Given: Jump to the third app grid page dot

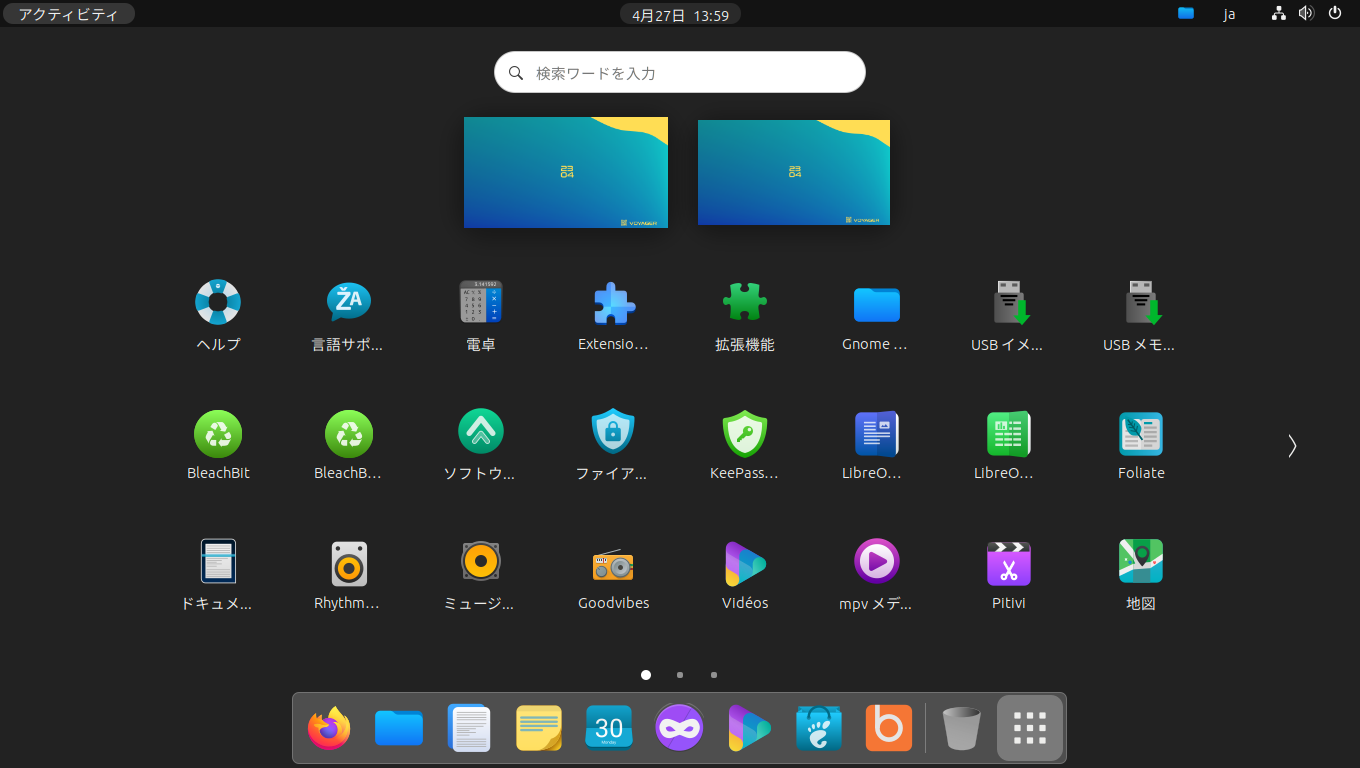Looking at the screenshot, I should tap(714, 675).
